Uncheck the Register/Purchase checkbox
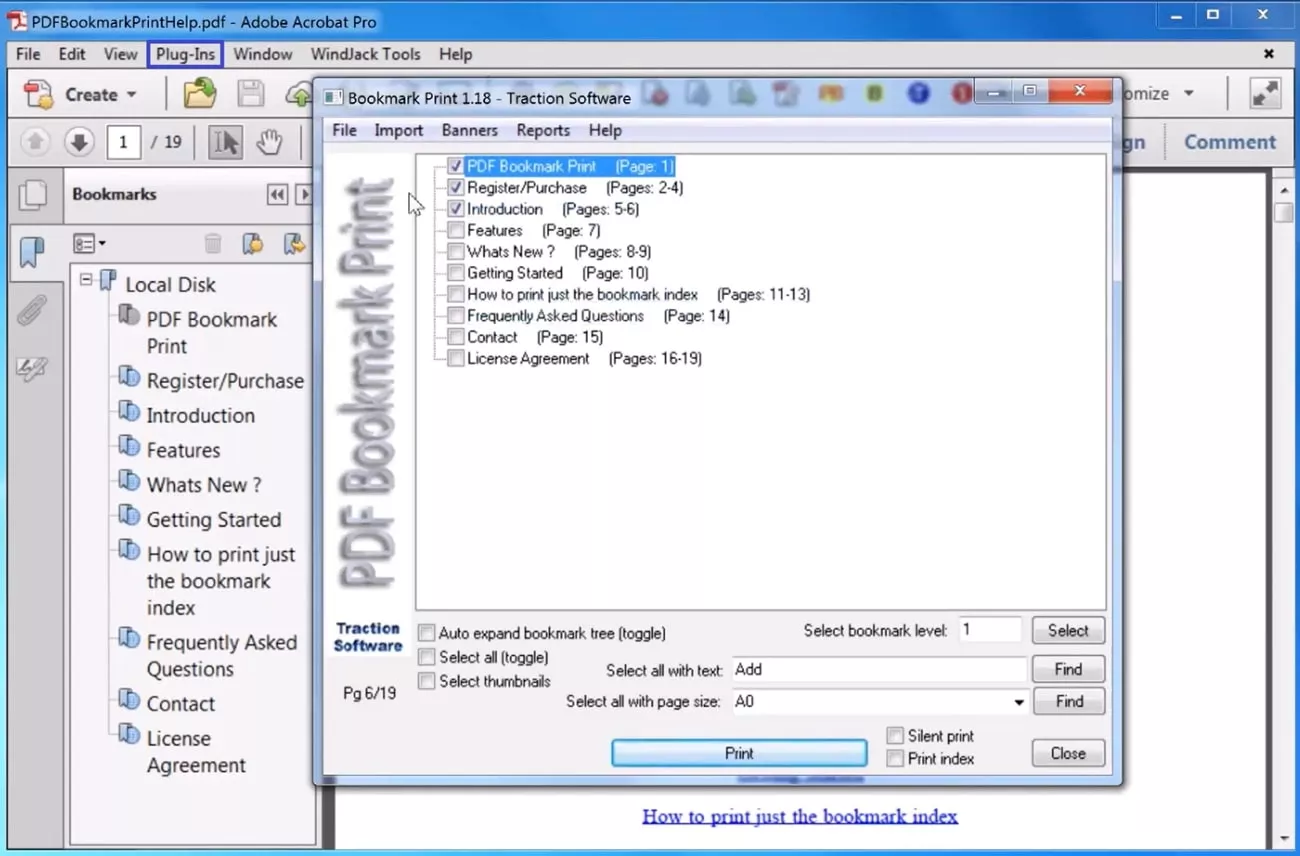This screenshot has width=1300, height=856. [456, 188]
